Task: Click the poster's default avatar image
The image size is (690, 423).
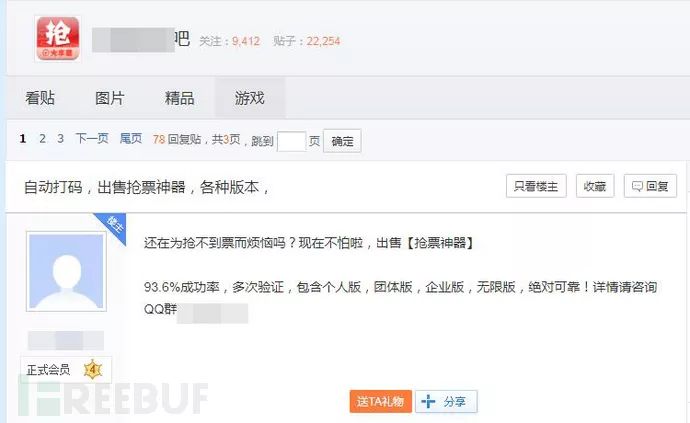Action: pyautogui.click(x=66, y=271)
